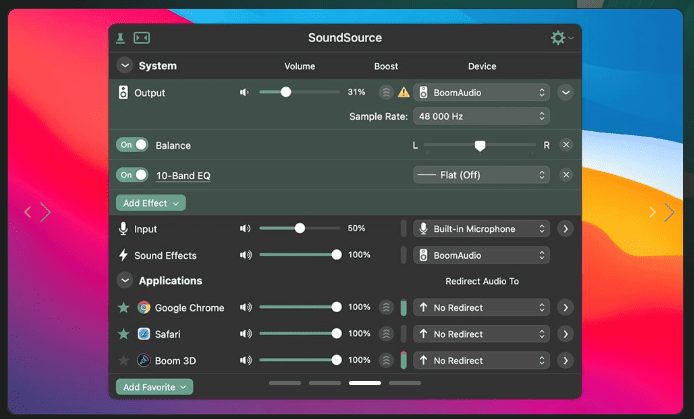
Task: Click the Safari app icon
Action: [144, 334]
